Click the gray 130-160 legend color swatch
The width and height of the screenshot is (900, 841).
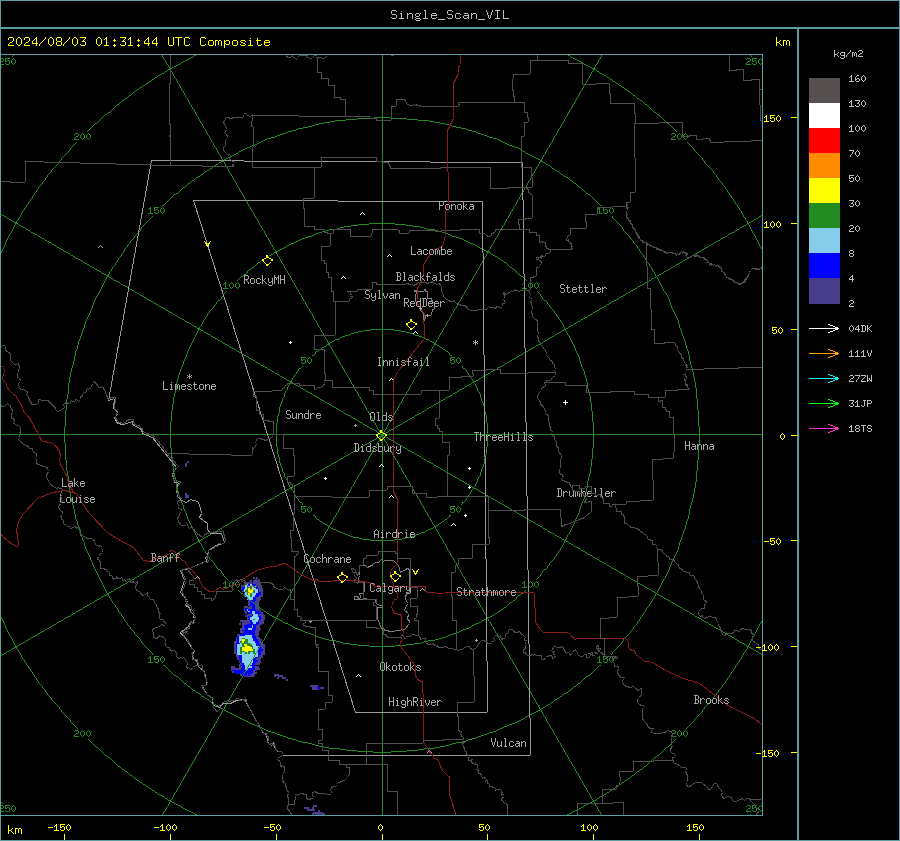[x=824, y=91]
